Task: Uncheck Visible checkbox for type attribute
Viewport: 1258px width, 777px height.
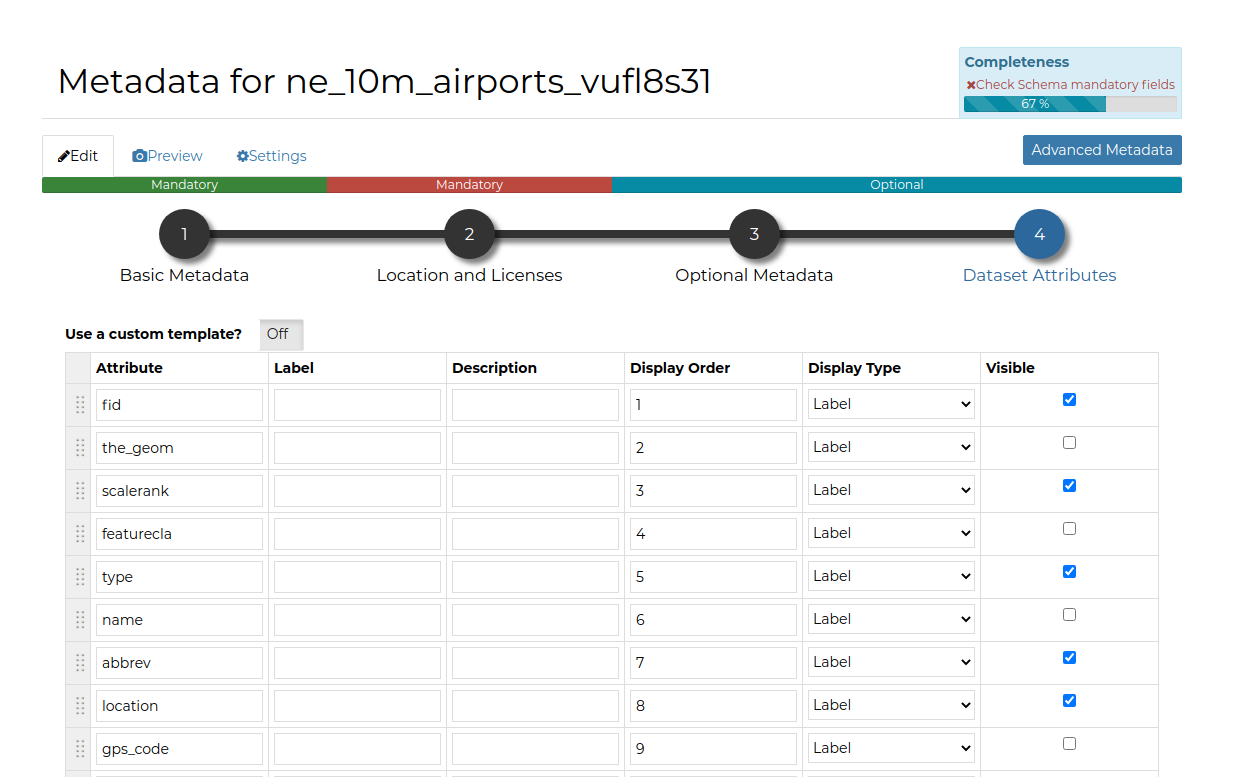Action: coord(1069,571)
